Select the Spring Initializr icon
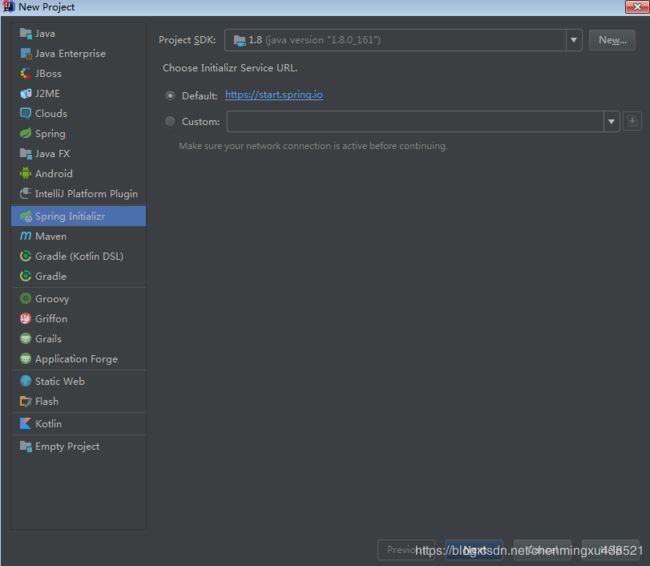The height and width of the screenshot is (566, 650). (x=26, y=216)
